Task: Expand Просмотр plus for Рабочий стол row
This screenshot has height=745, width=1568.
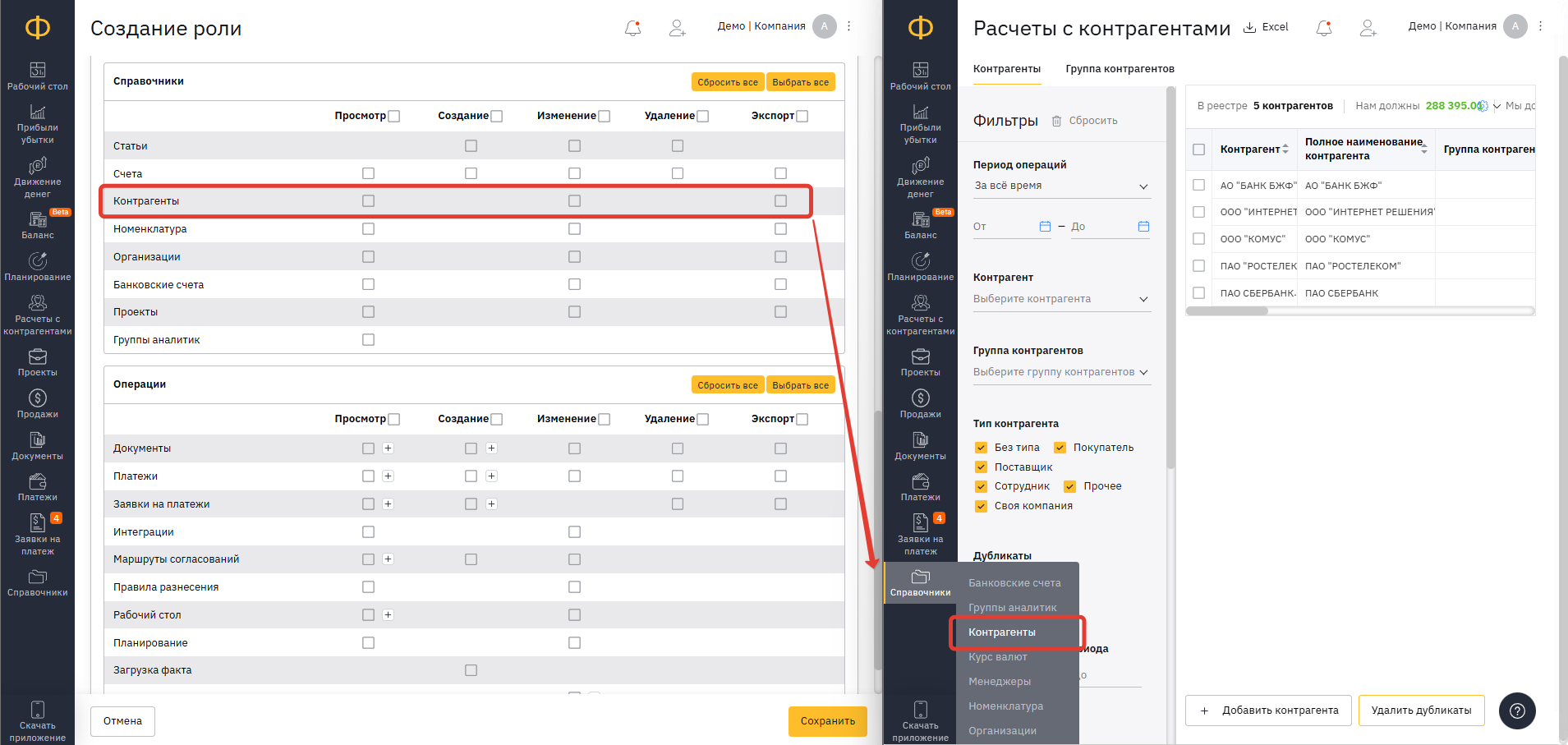Action: 388,615
